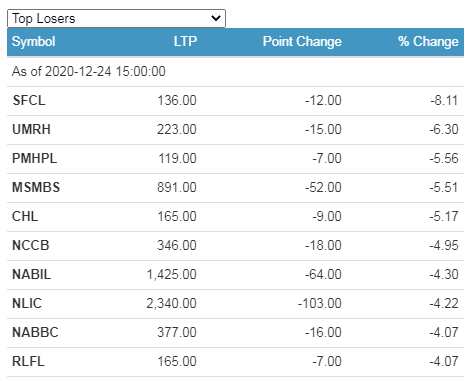The image size is (473, 381).
Task: Click NABIL's LTP value 1,425.00
Action: tap(172, 275)
